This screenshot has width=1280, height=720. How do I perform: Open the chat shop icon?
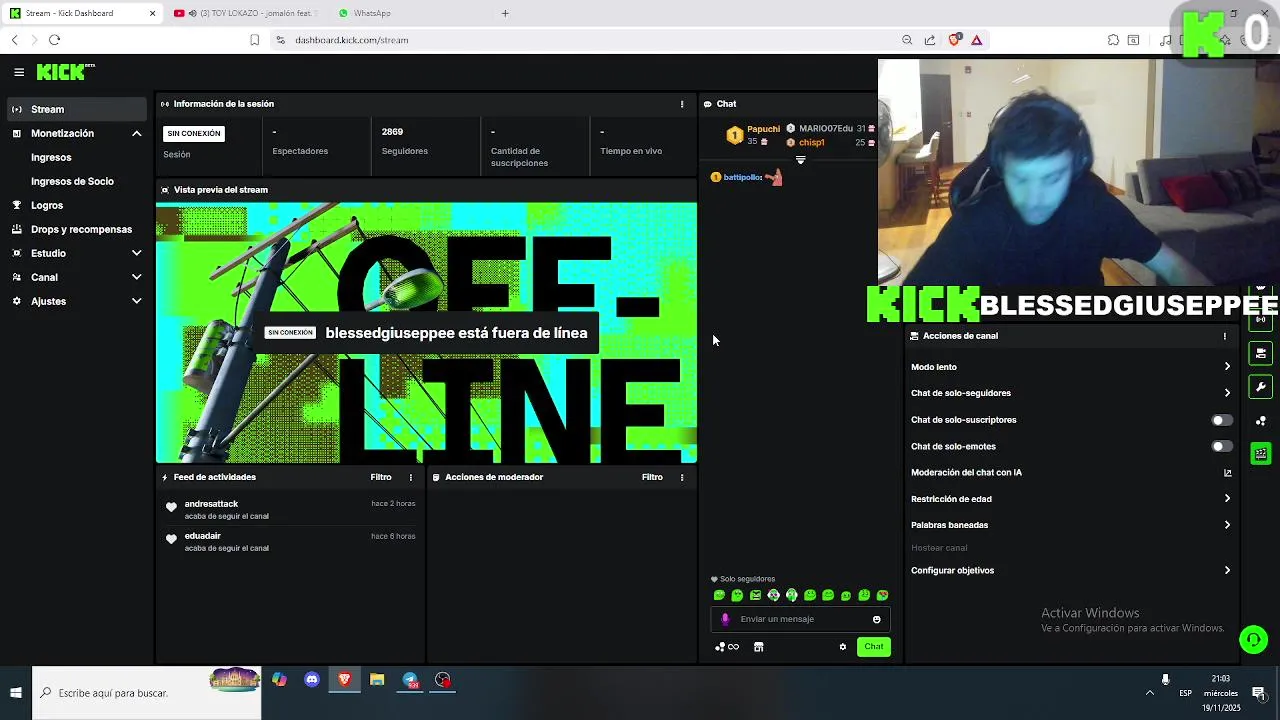click(x=758, y=647)
